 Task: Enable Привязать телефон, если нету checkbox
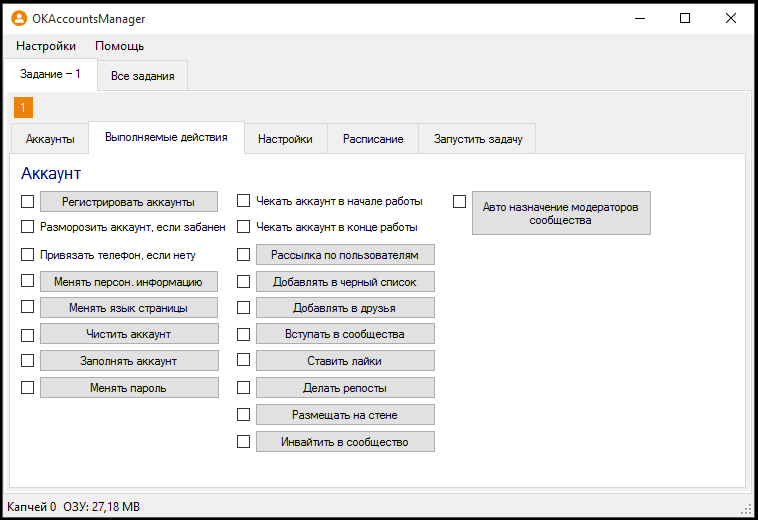click(x=28, y=255)
